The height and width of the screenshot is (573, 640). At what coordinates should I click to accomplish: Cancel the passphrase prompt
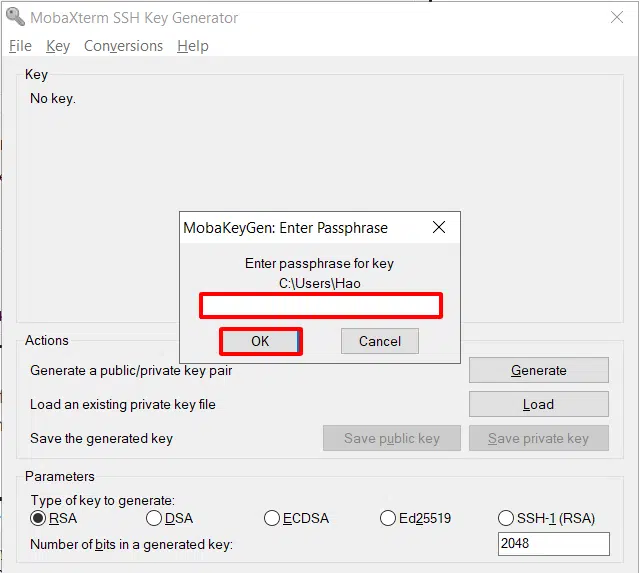(x=380, y=341)
